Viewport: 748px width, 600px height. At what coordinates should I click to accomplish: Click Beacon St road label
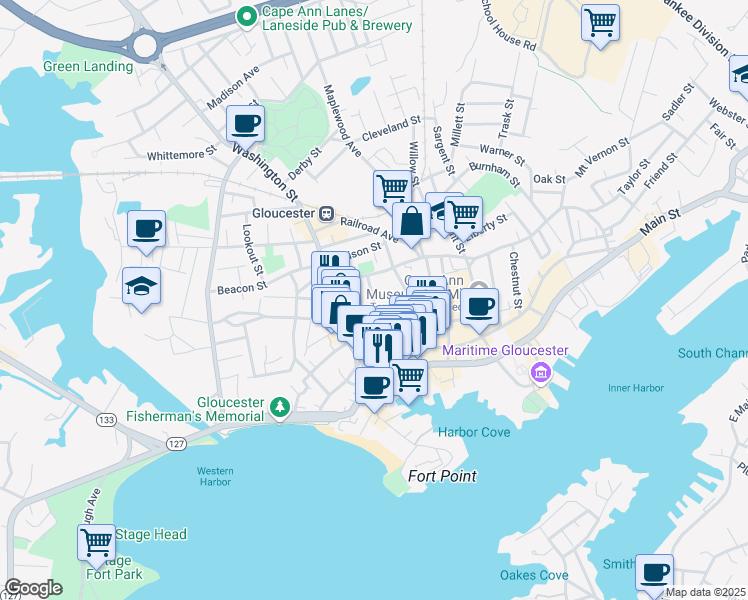[242, 288]
